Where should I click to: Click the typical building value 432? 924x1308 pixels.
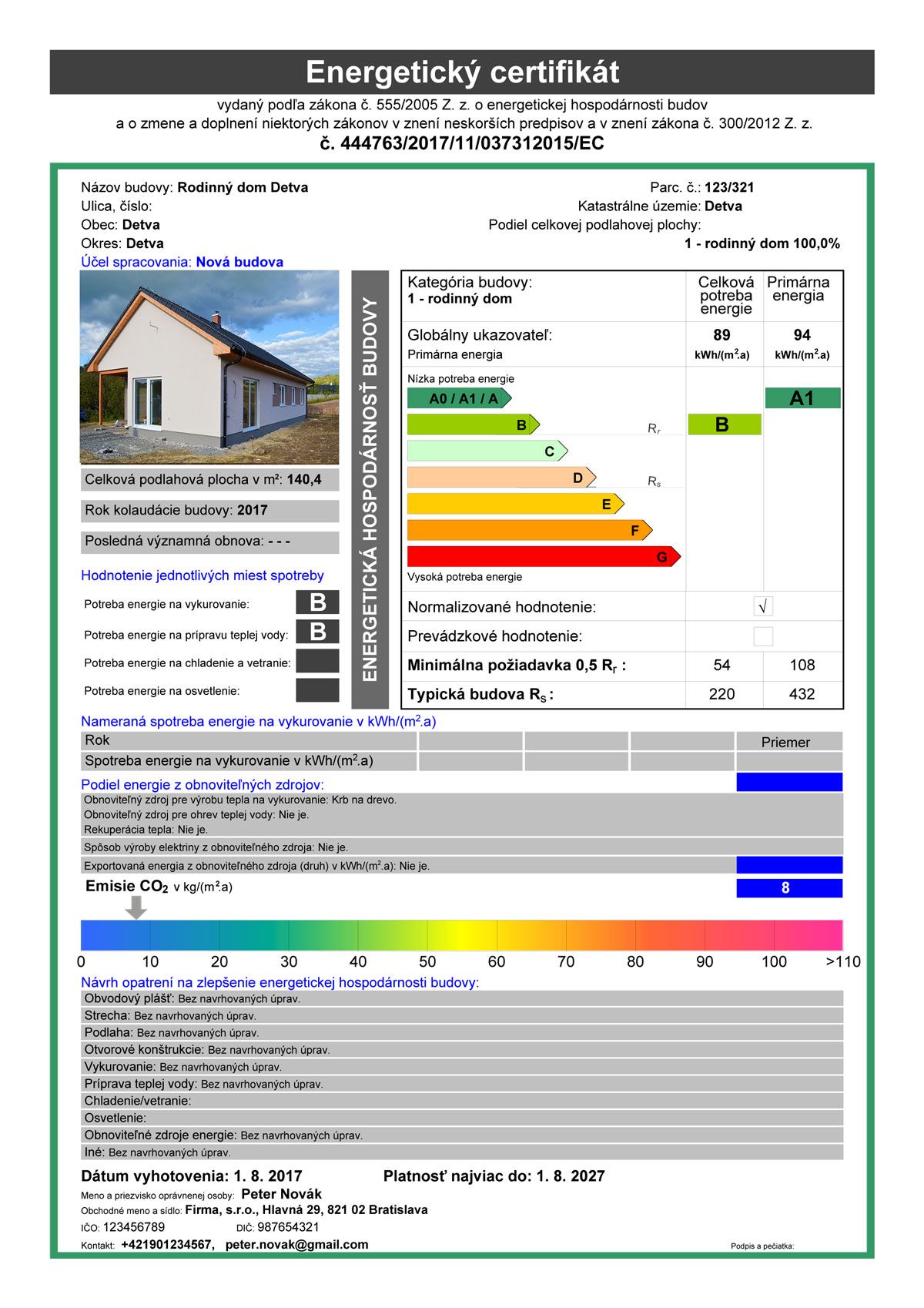pos(802,694)
